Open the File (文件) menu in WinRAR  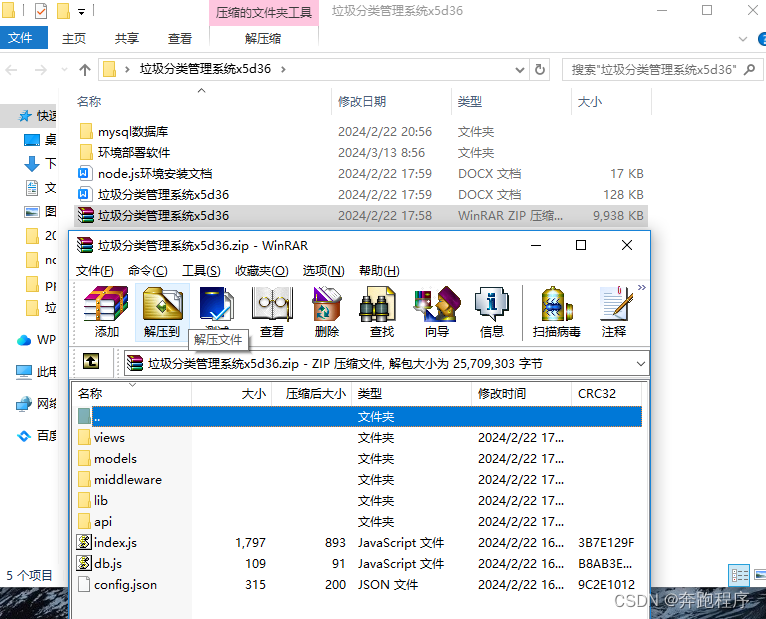click(x=95, y=271)
